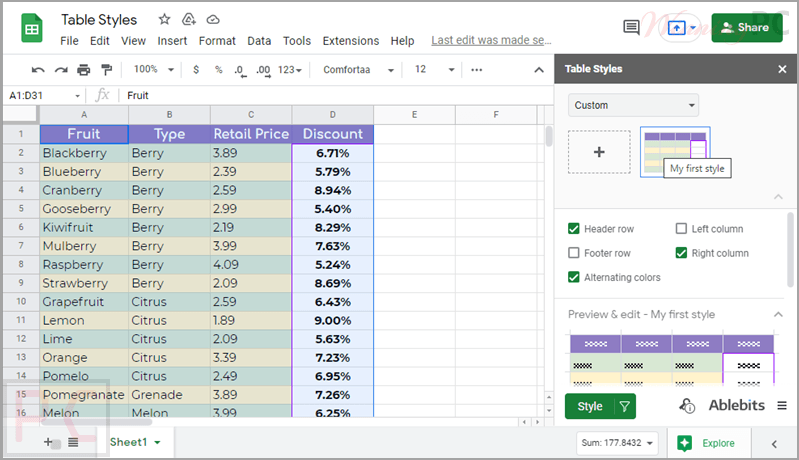Collapse the side panel arrow at bottom right
Image resolution: width=799 pixels, height=460 pixels.
click(774, 444)
